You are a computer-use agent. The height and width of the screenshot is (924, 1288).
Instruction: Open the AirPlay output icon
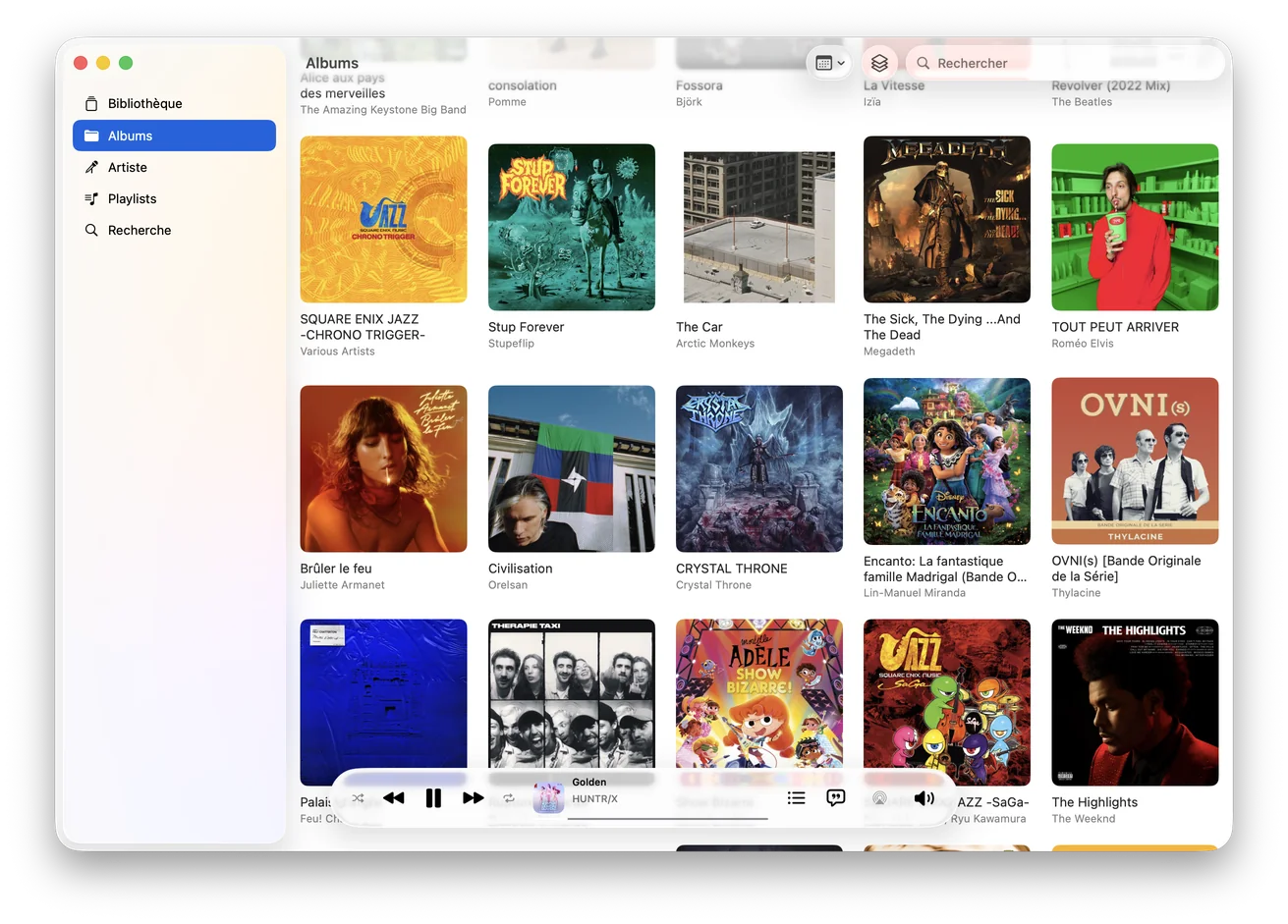coord(879,798)
